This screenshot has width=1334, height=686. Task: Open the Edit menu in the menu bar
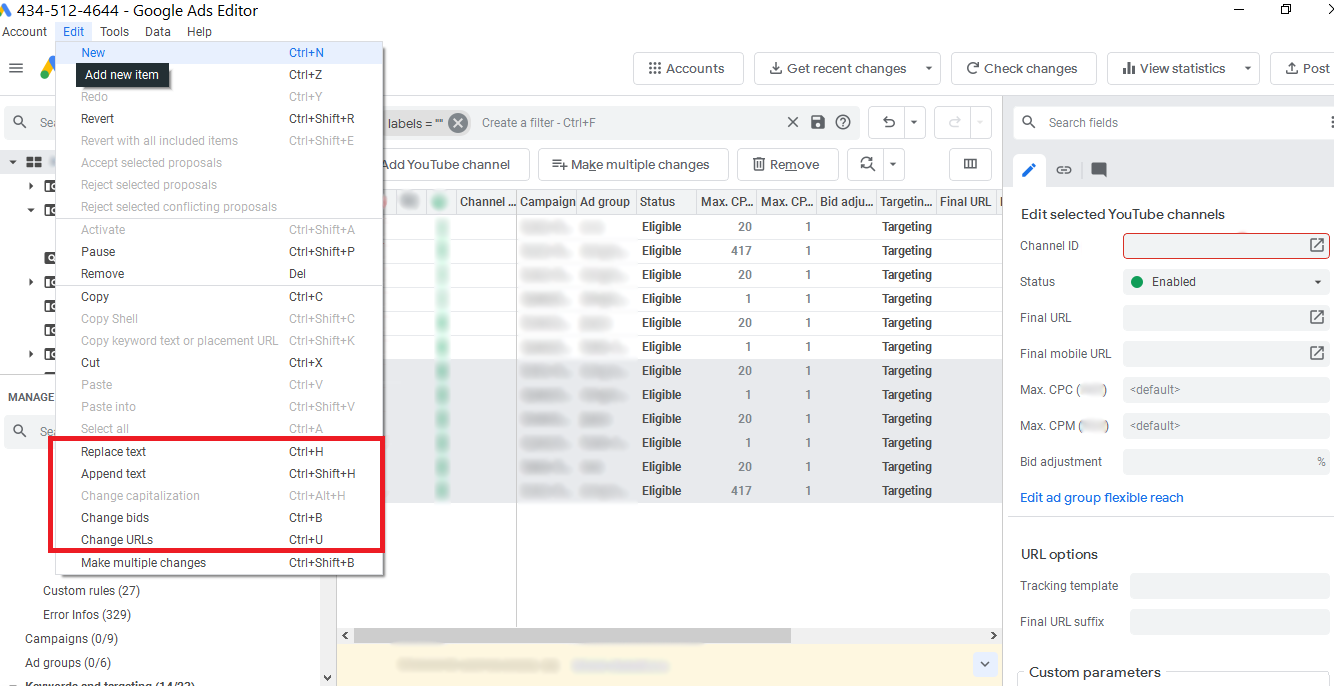74,31
